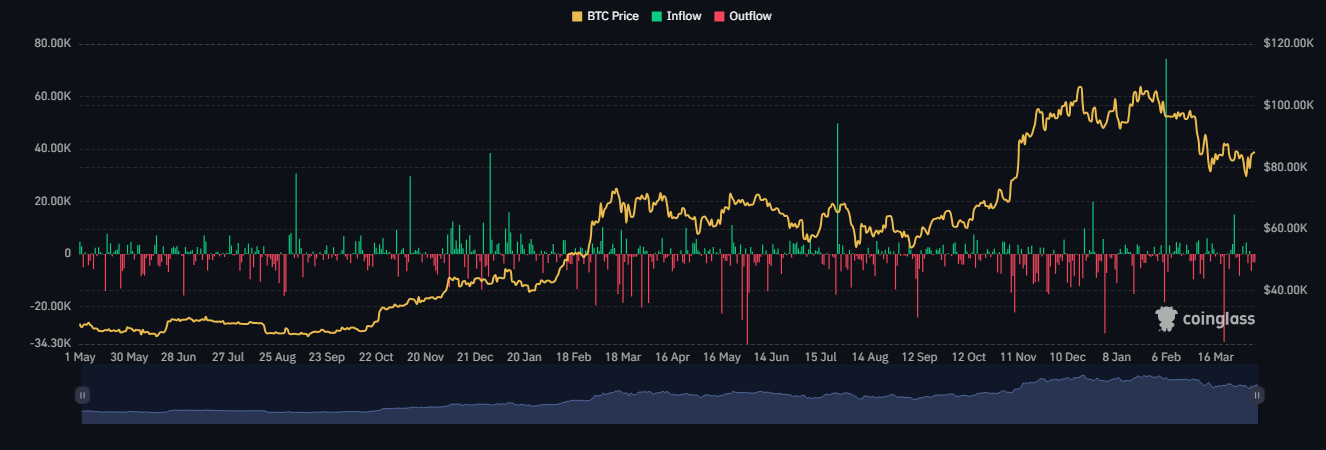Click the '1 May' date label
The width and height of the screenshot is (1326, 450).
[80, 357]
